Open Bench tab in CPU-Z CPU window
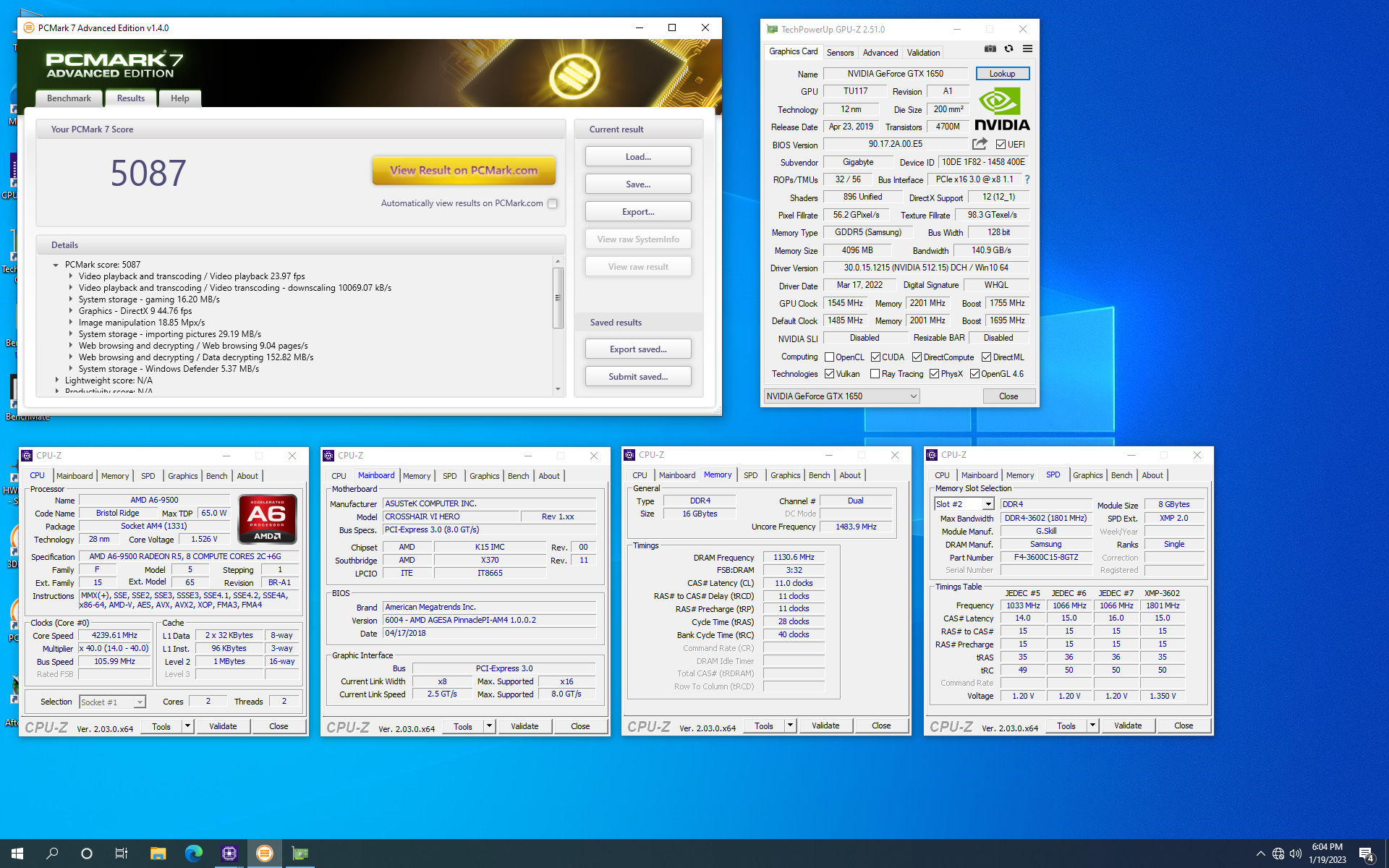Viewport: 1389px width, 868px height. (x=216, y=475)
